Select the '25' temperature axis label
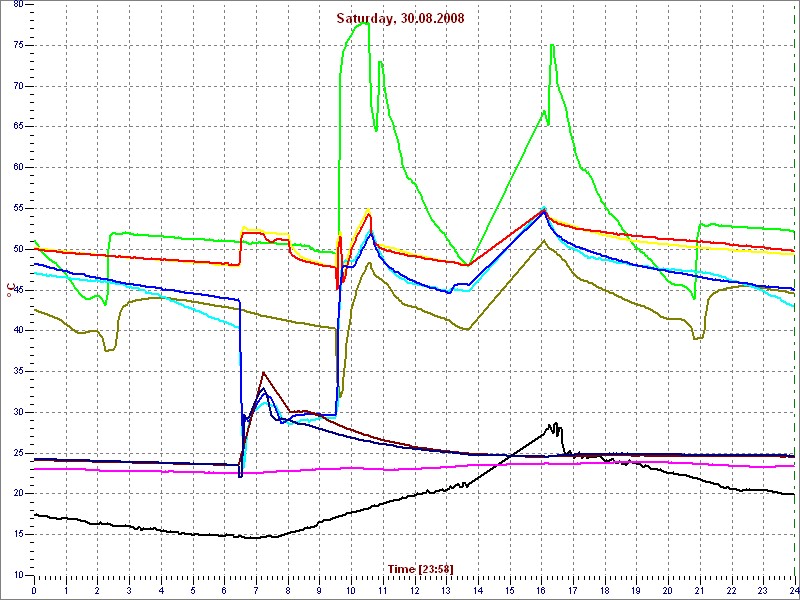The height and width of the screenshot is (600, 800). 16,453
